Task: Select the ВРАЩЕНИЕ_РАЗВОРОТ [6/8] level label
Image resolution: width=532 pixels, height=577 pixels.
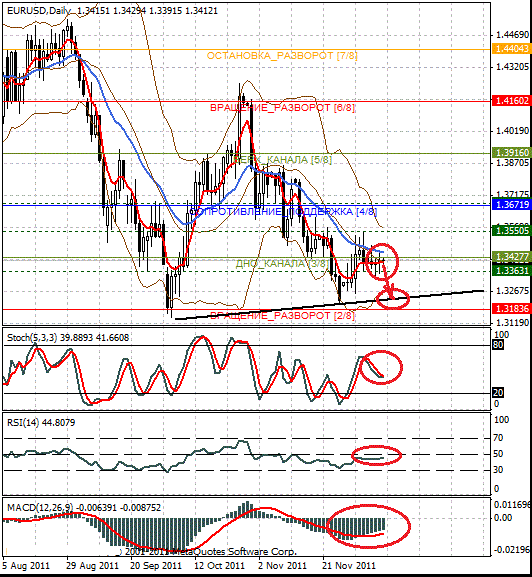Action: pos(282,108)
